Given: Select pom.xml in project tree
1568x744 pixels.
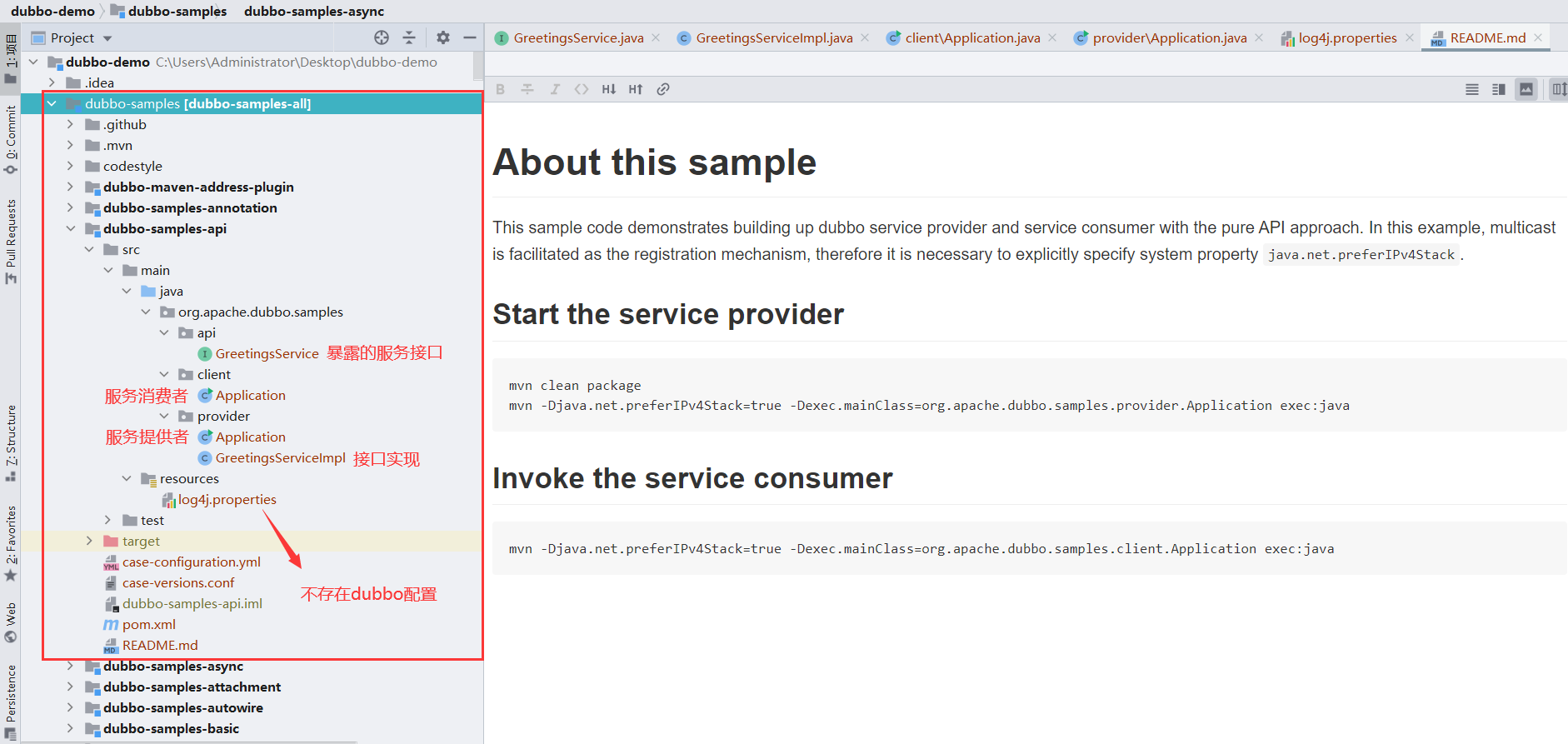Looking at the screenshot, I should (x=148, y=624).
